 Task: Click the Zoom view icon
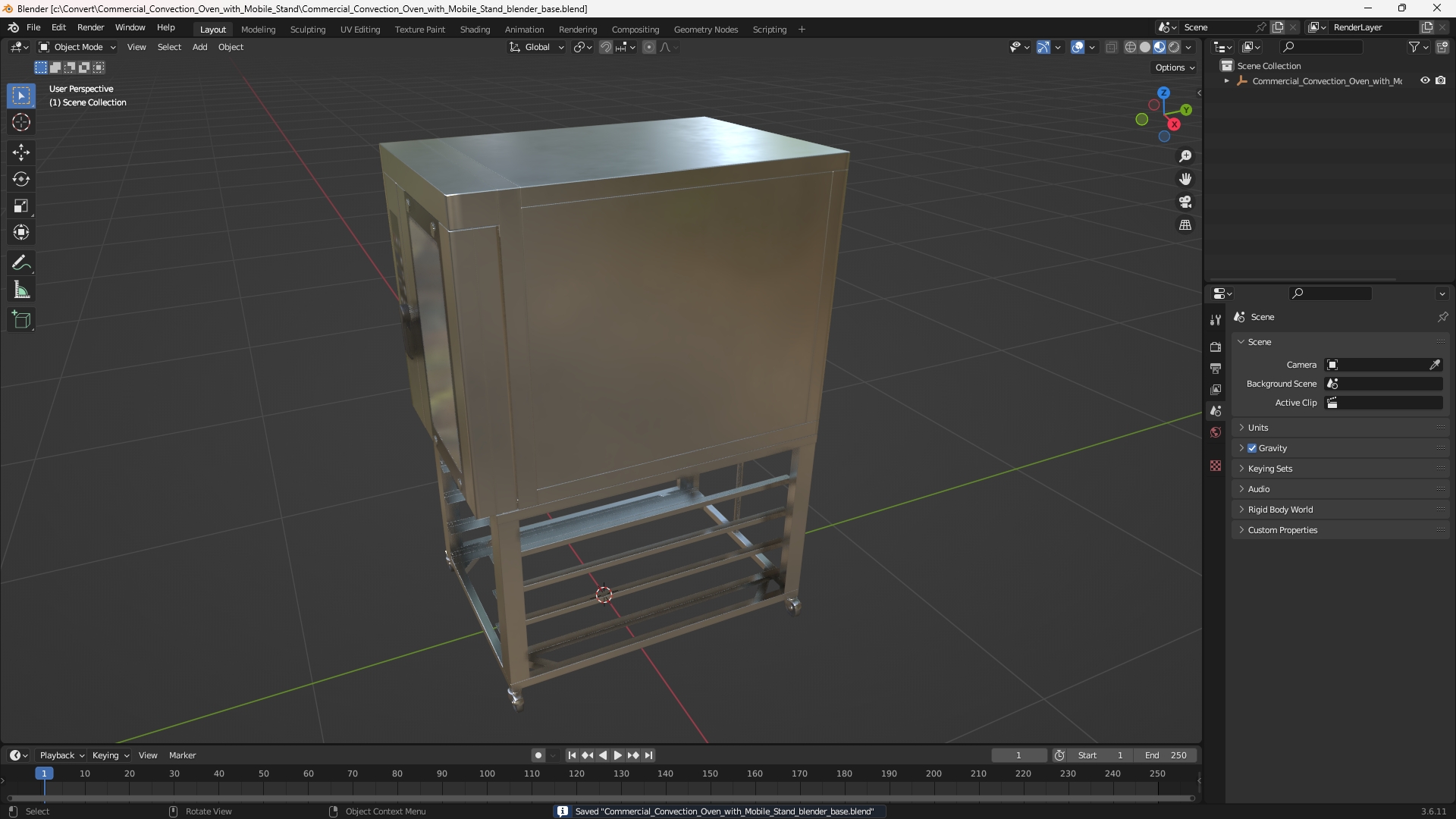click(1185, 156)
